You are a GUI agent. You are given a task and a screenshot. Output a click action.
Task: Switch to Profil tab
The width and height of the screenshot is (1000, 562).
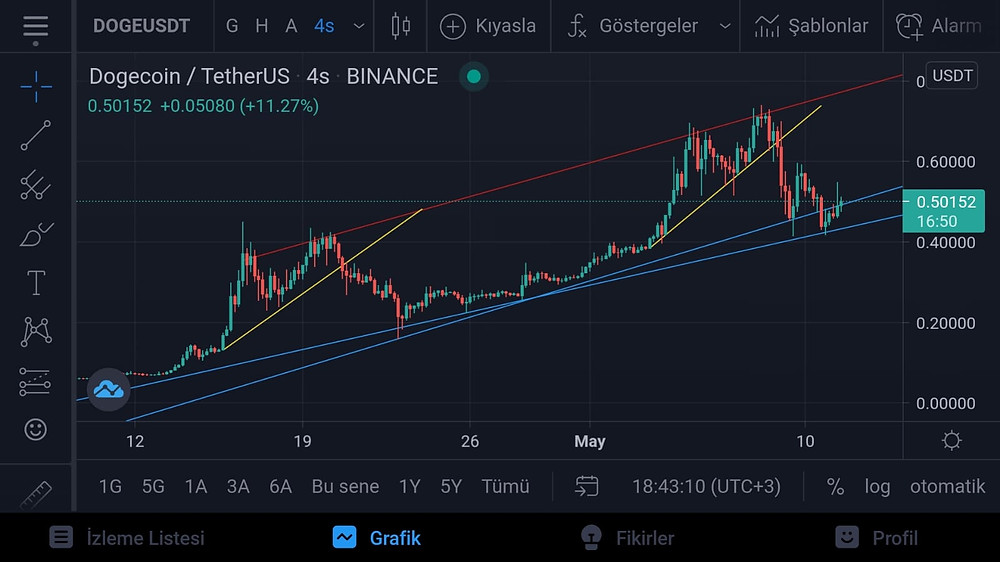coord(877,538)
